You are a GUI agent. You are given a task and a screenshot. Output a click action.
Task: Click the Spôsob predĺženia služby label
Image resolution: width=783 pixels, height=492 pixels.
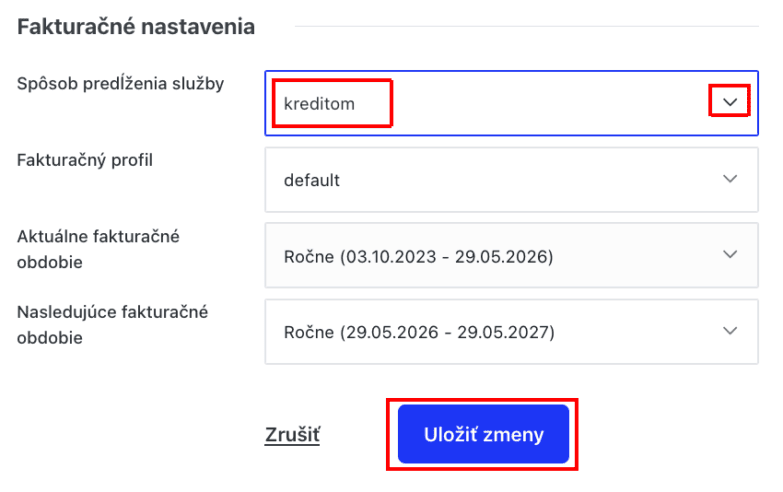(x=120, y=84)
